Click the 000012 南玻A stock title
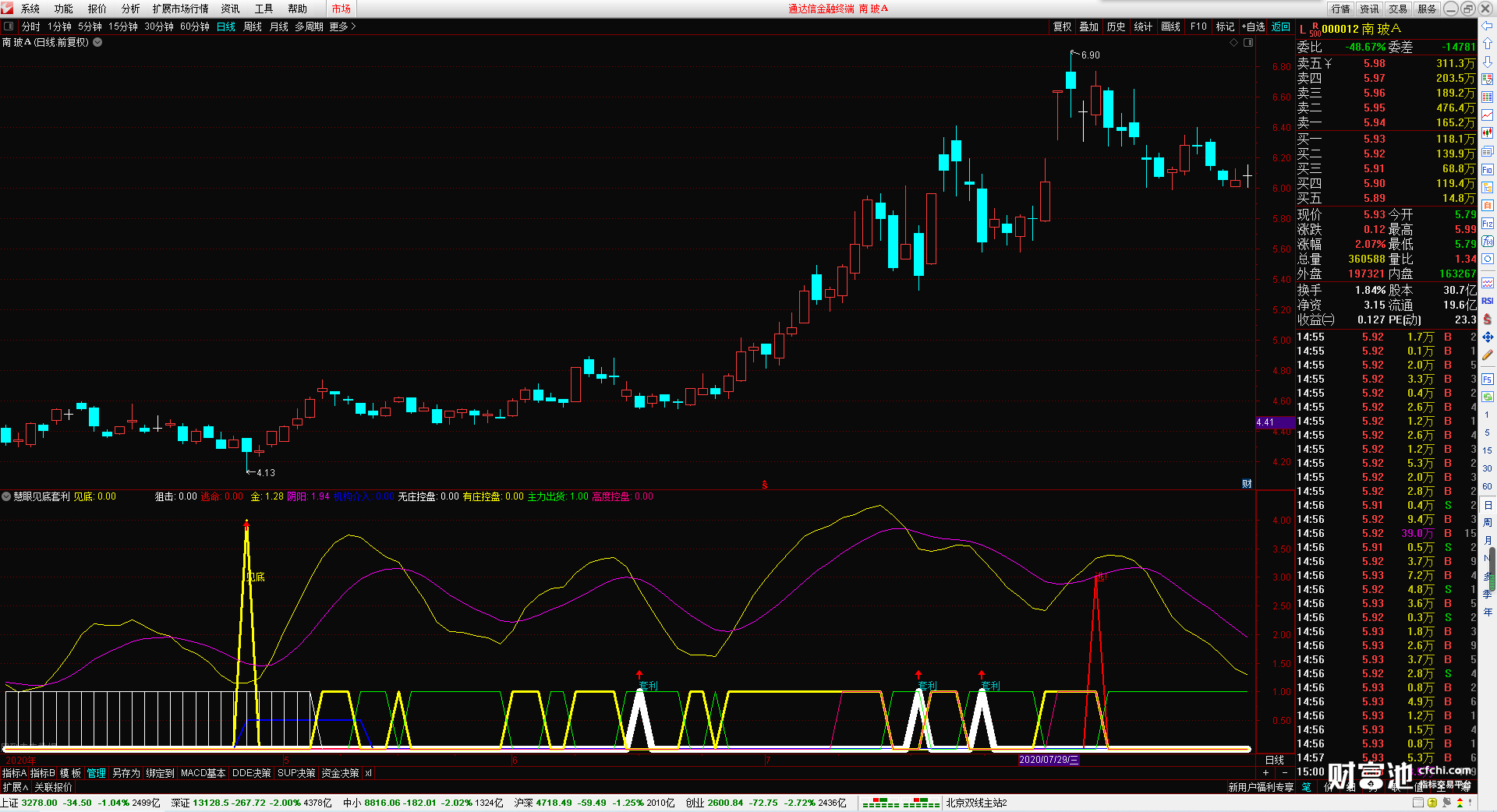This screenshot has height=812, width=1497. coord(1361,29)
